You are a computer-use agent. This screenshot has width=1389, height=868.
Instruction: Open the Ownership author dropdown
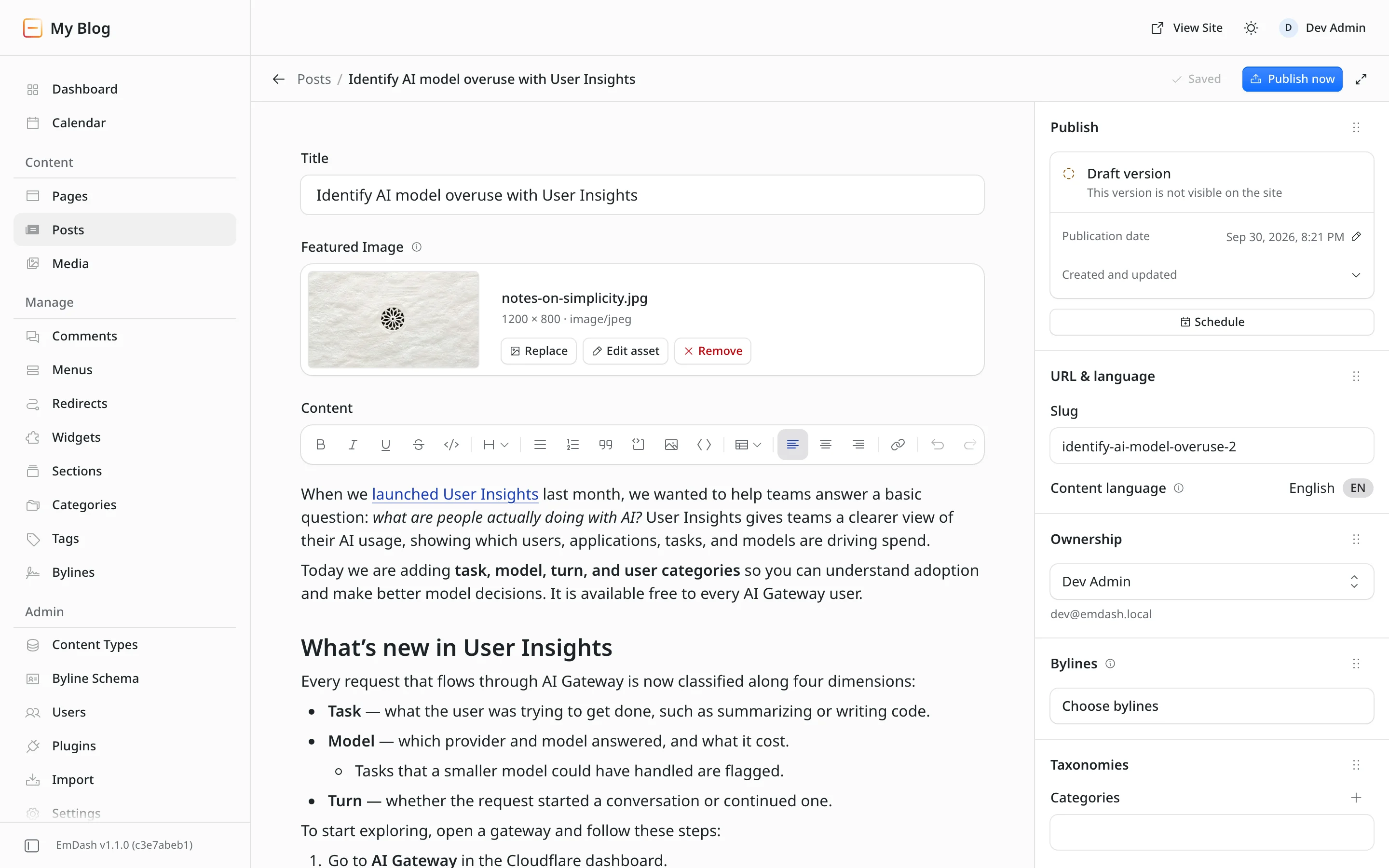(1211, 582)
